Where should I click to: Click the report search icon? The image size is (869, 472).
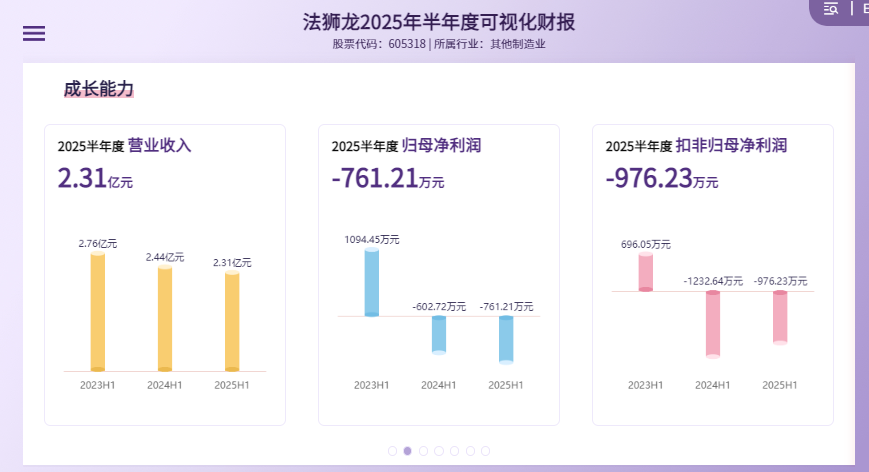coord(831,9)
